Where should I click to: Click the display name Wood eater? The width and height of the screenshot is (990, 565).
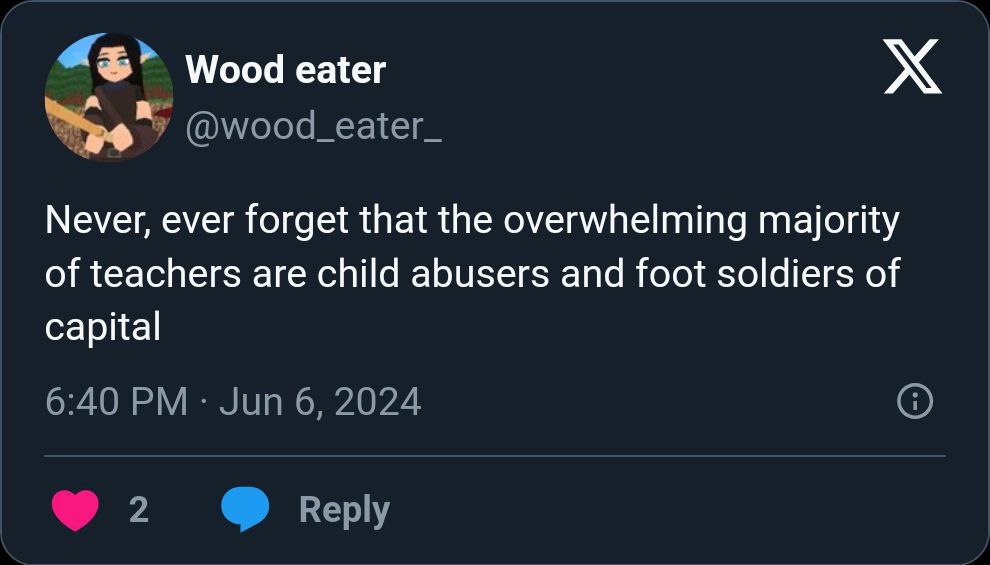pyautogui.click(x=285, y=70)
